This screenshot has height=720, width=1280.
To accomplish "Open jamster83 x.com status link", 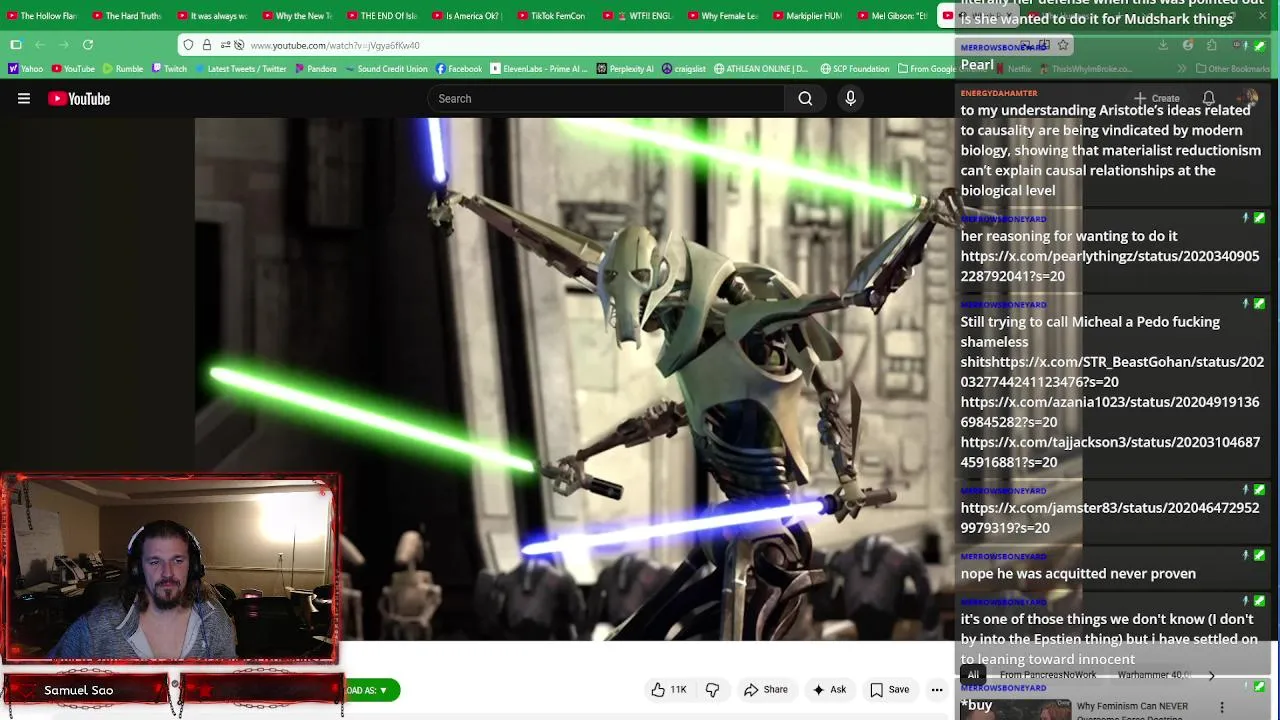I will point(1110,518).
